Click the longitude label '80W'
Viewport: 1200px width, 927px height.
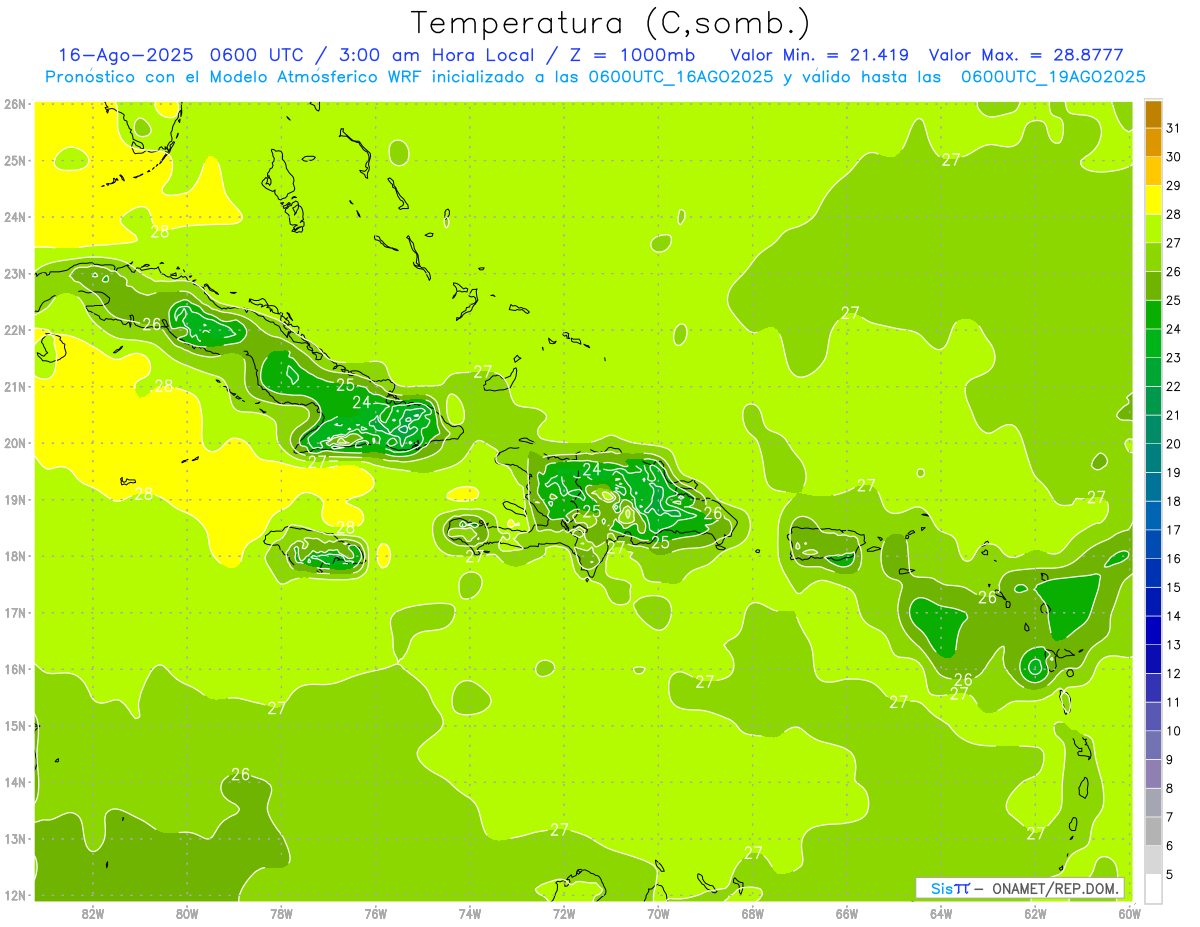point(186,913)
